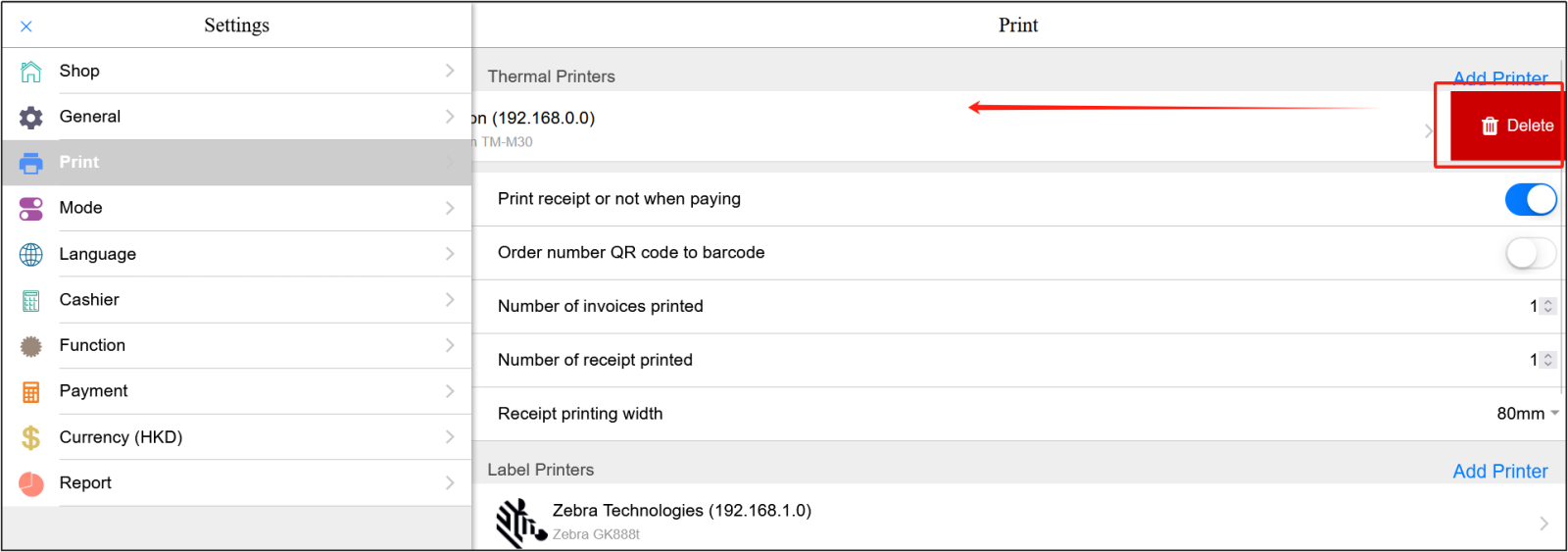
Task: Click the Currency dollar sign icon
Action: 31,437
